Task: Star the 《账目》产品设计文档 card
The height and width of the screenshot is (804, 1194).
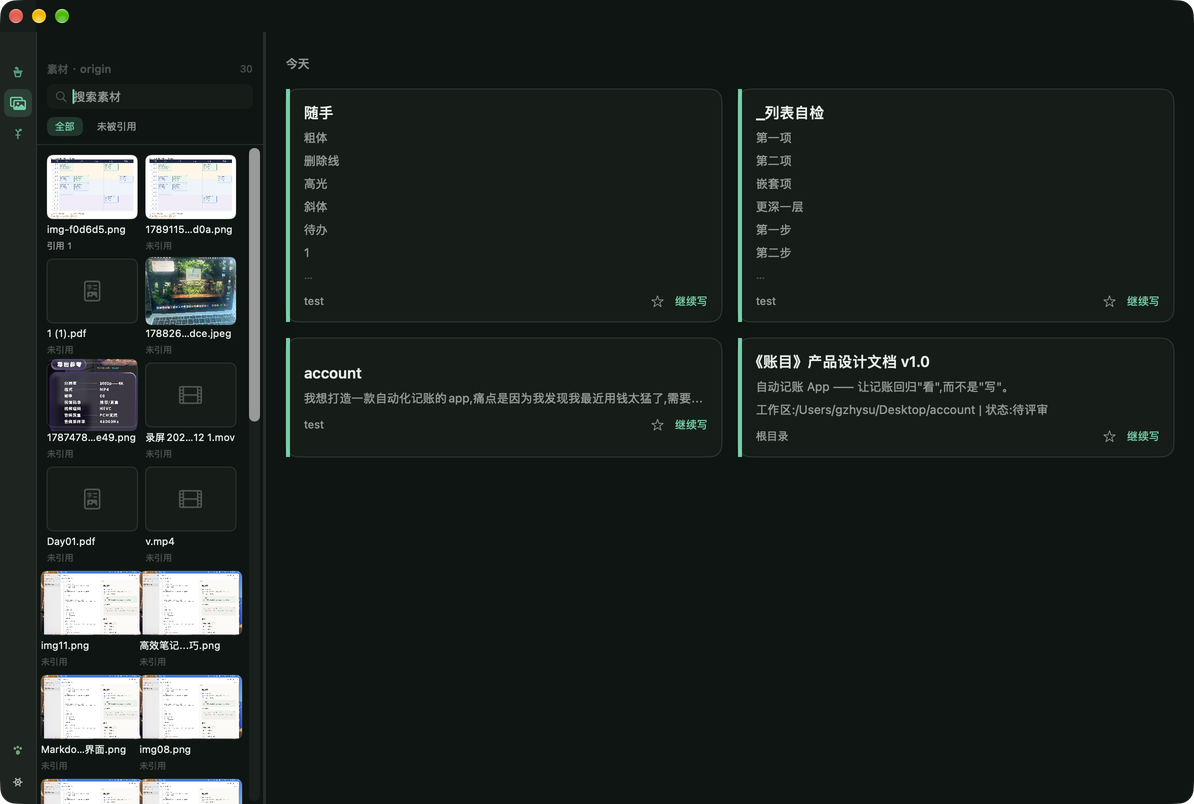Action: click(1109, 436)
